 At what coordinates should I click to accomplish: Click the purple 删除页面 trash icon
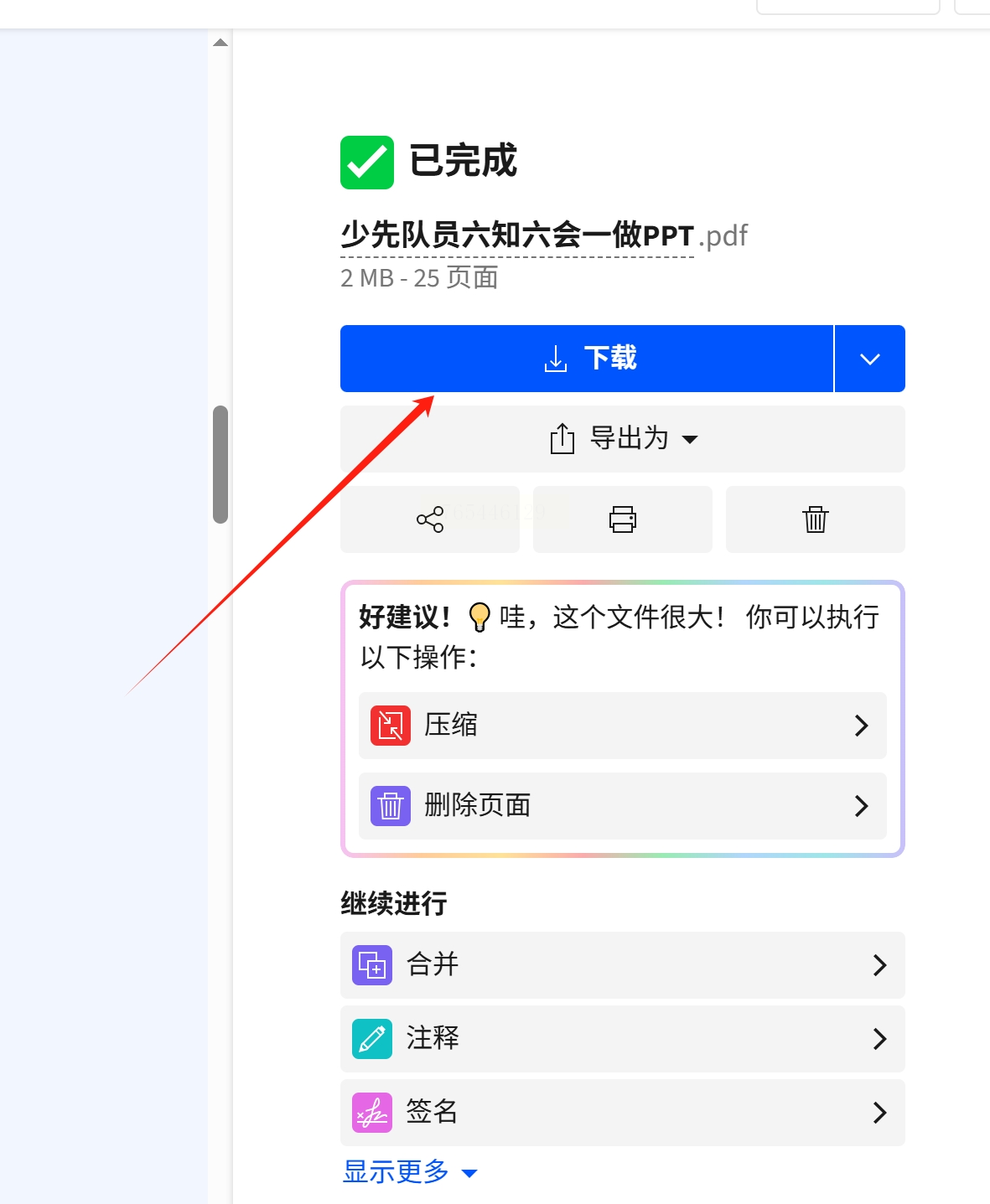(391, 806)
